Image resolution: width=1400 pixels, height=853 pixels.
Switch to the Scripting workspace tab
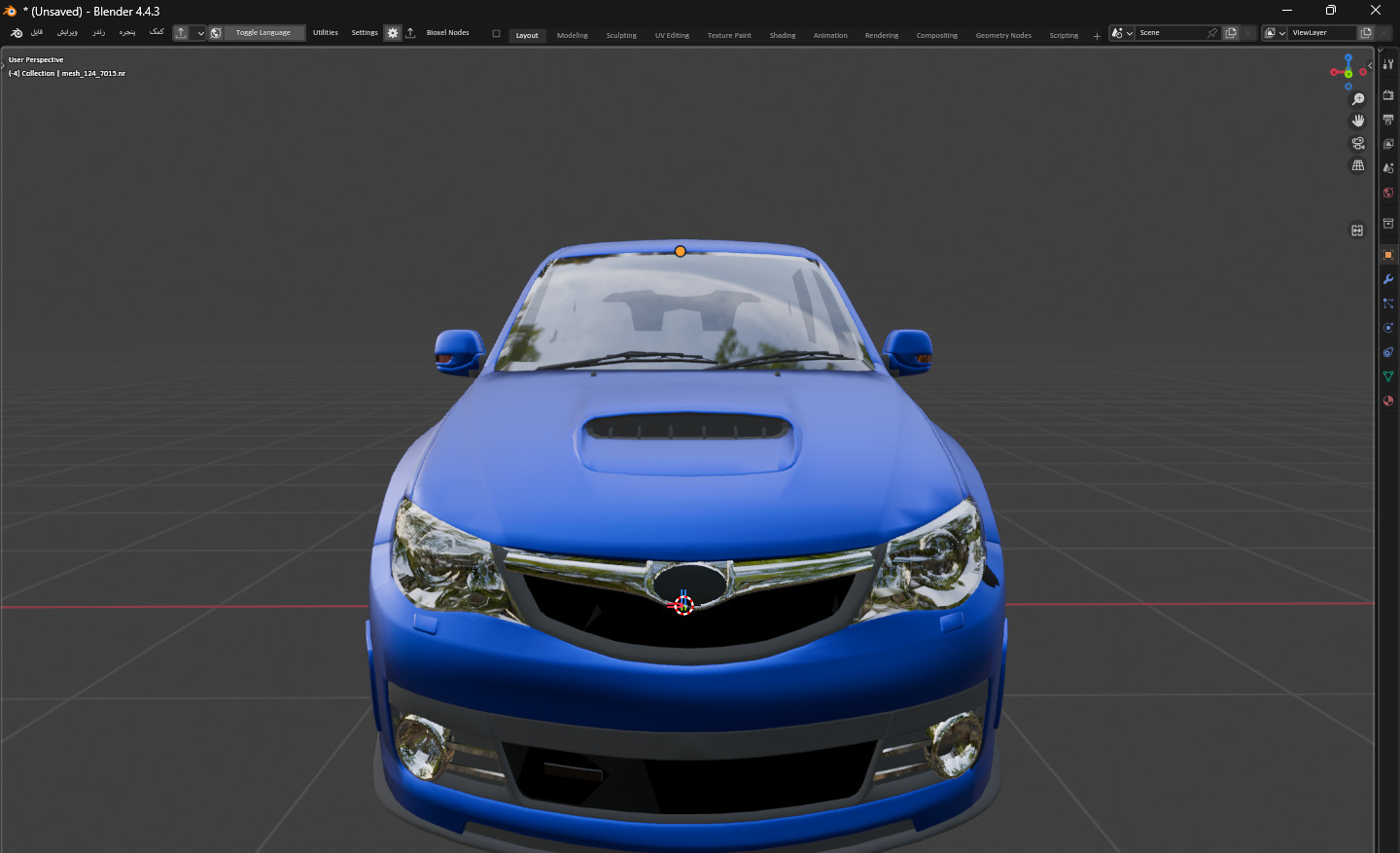[x=1064, y=35]
